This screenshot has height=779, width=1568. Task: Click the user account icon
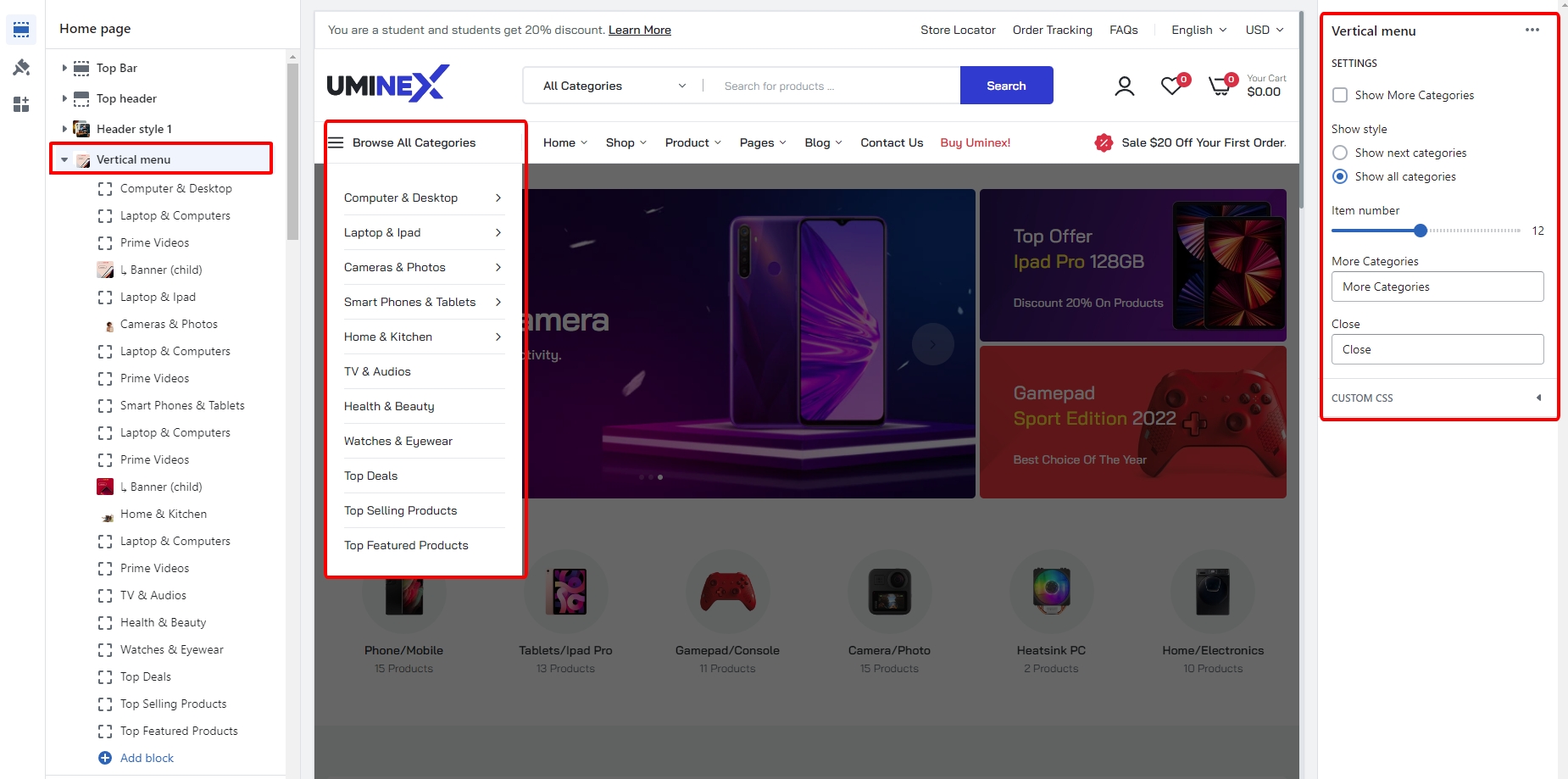1124,86
